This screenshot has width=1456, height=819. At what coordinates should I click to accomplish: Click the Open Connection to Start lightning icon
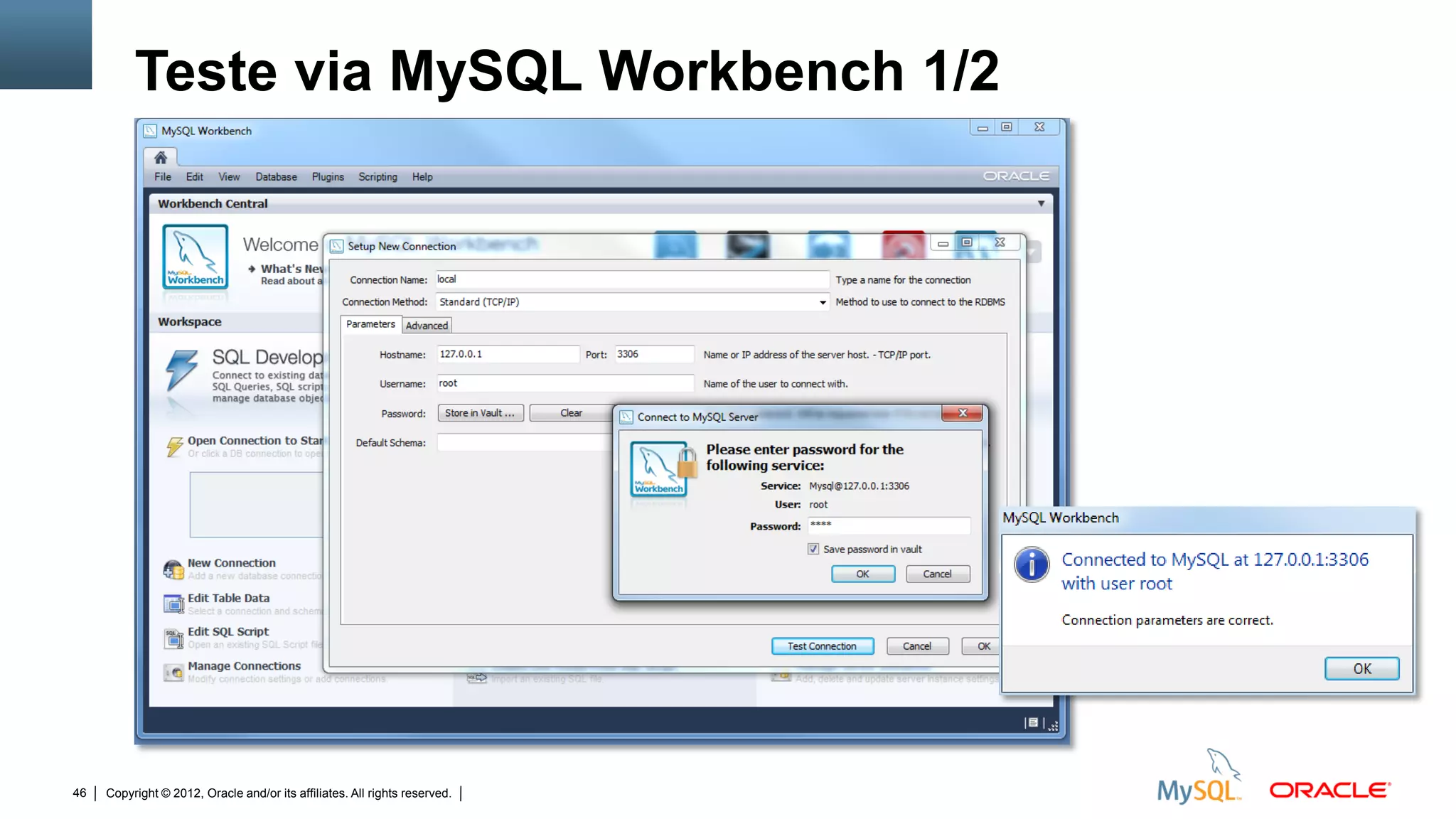point(175,446)
